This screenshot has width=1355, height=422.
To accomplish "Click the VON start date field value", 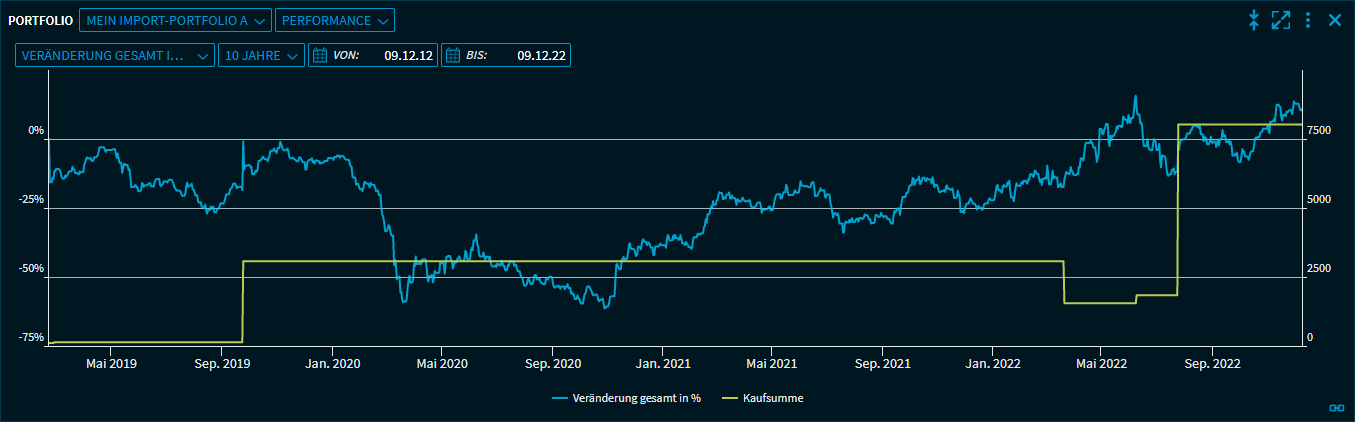I will click(408, 56).
